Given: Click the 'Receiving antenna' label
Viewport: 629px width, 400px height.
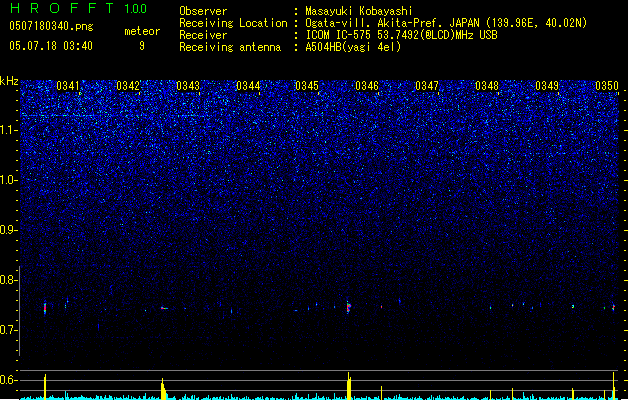Looking at the screenshot, I should coord(230,47).
